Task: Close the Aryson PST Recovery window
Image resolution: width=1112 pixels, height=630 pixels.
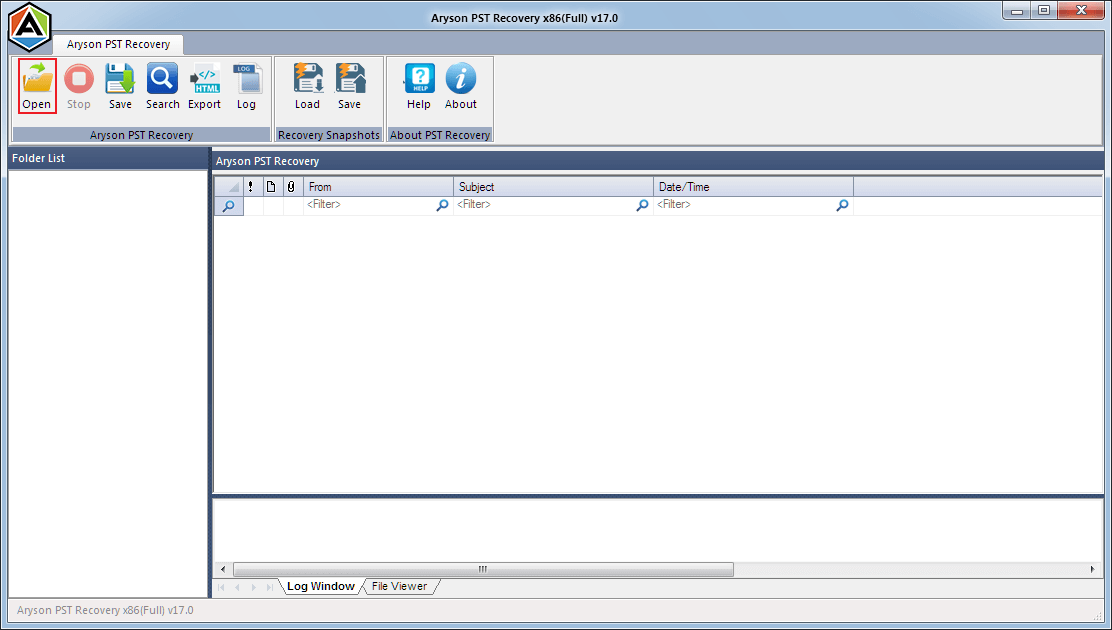Action: tap(1082, 11)
